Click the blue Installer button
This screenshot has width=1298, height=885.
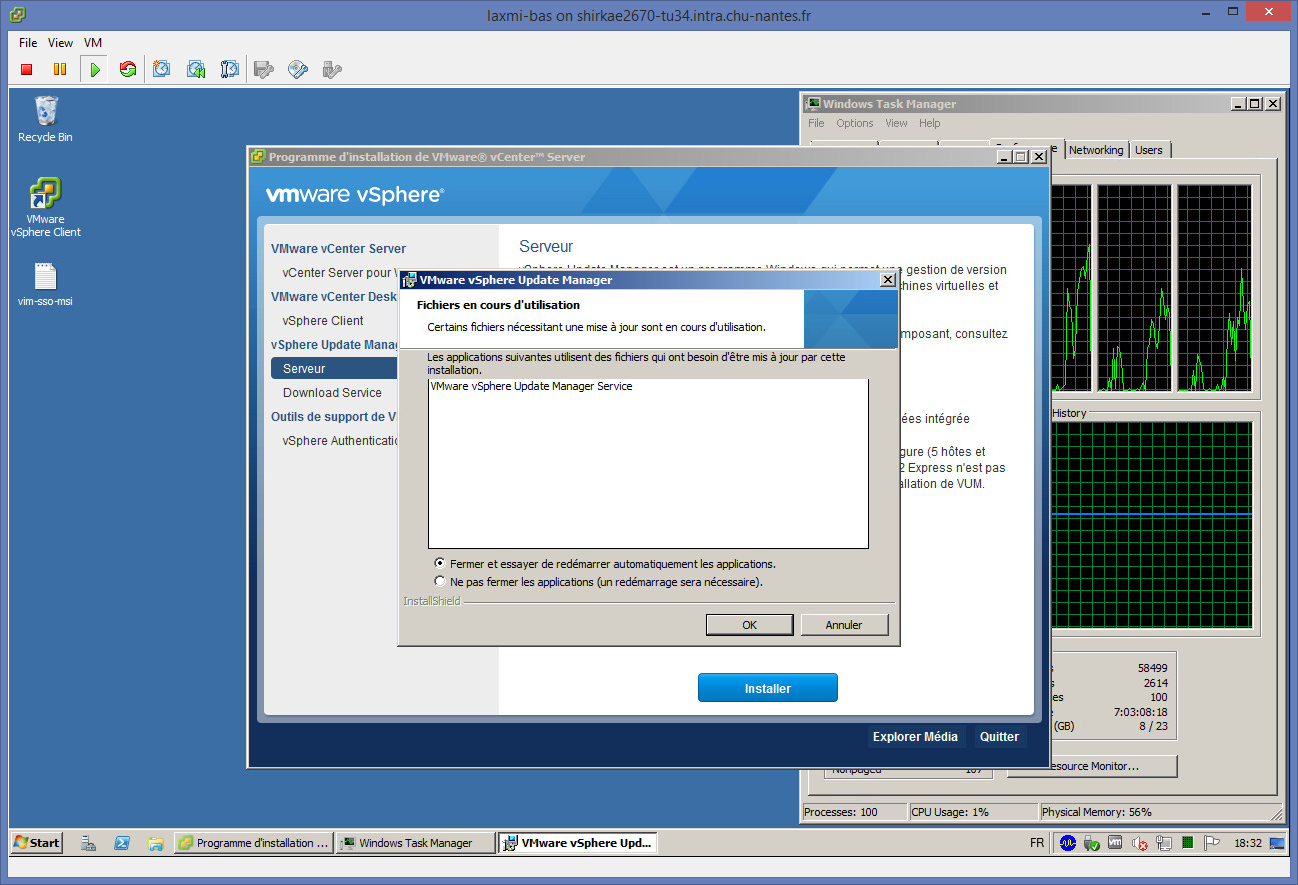coord(768,688)
